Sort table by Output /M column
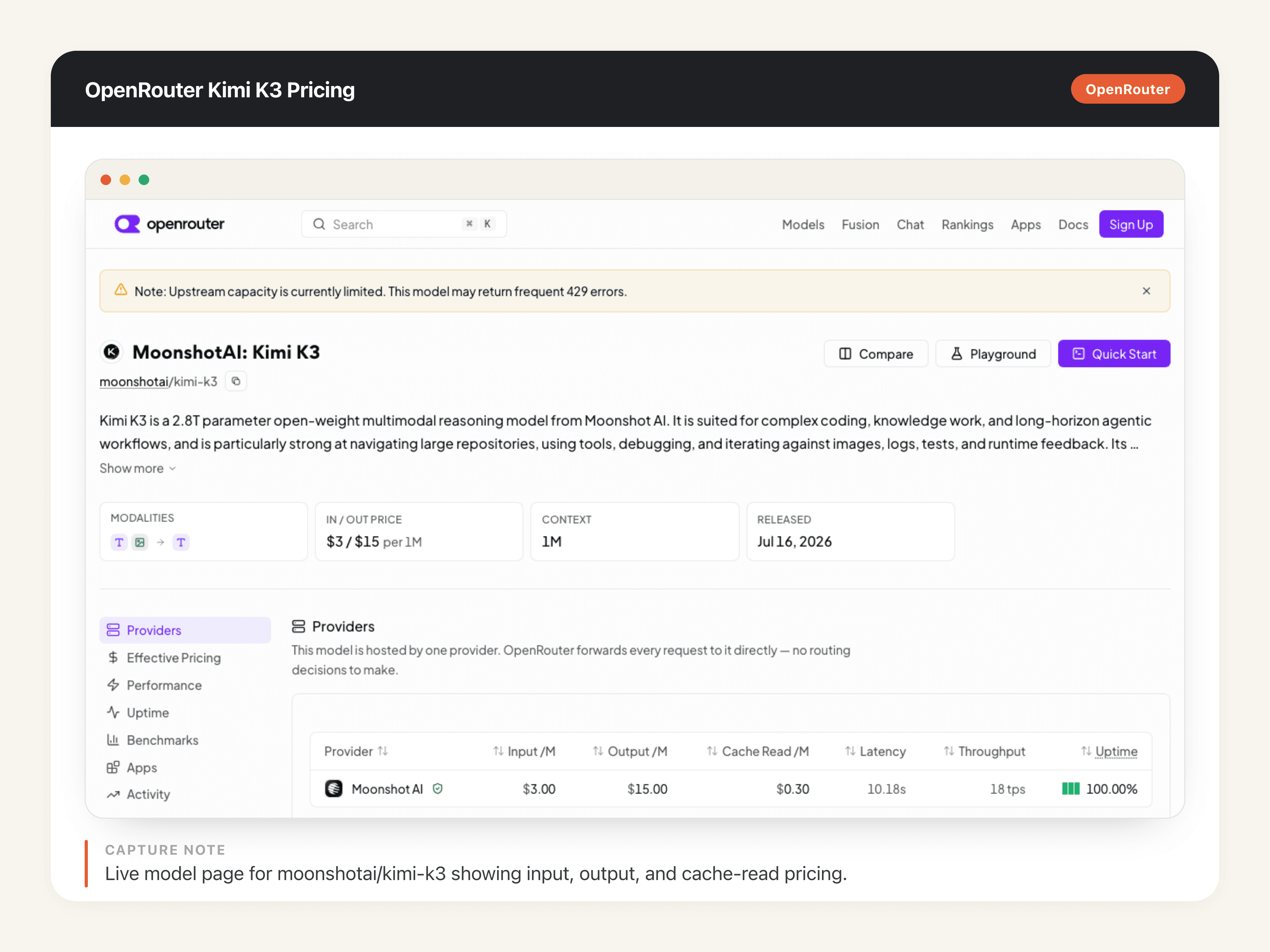Image resolution: width=1270 pixels, height=952 pixels. [x=630, y=751]
